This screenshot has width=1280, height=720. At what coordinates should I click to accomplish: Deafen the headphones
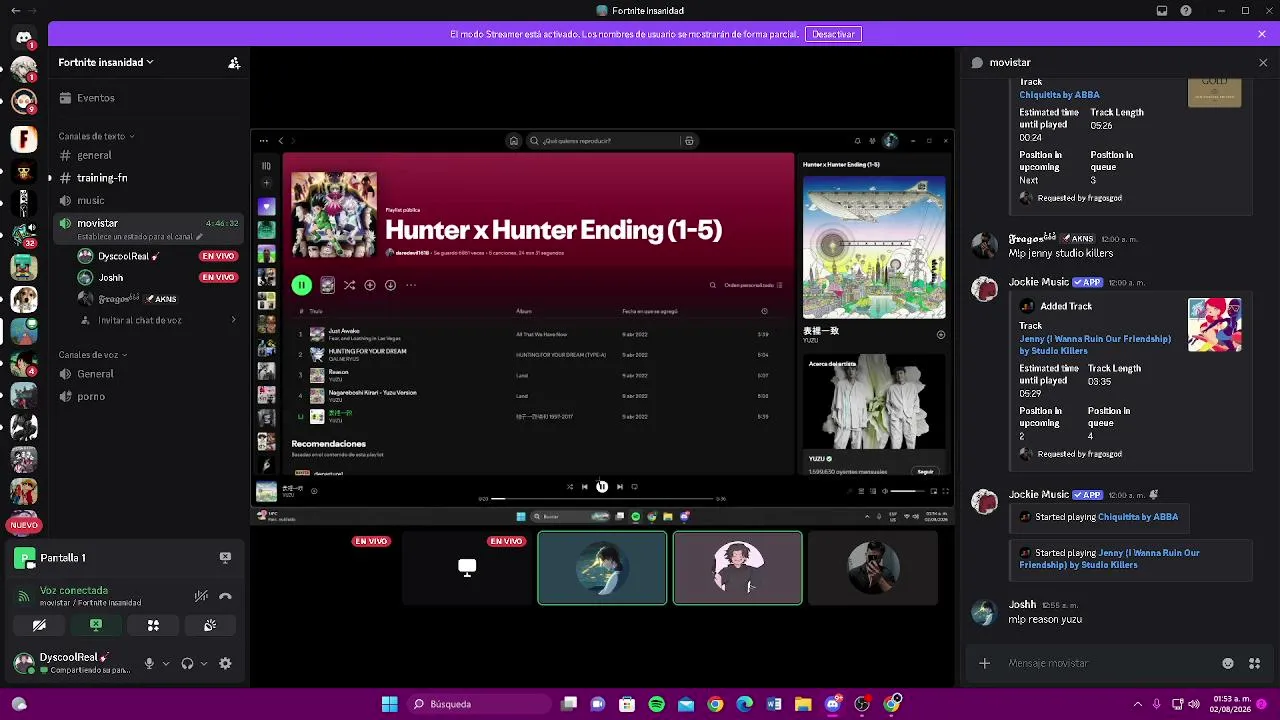coord(187,663)
